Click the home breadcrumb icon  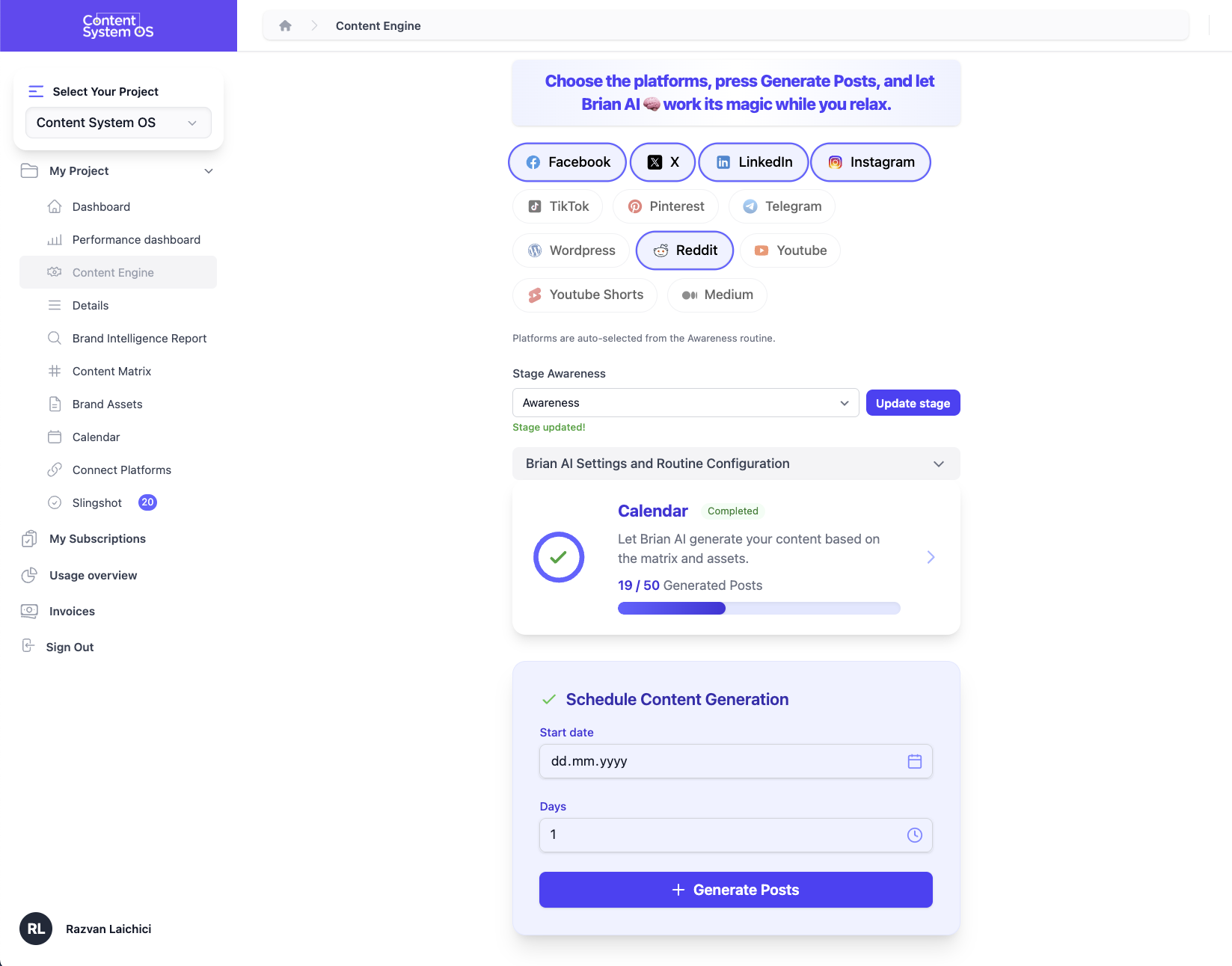(x=285, y=26)
